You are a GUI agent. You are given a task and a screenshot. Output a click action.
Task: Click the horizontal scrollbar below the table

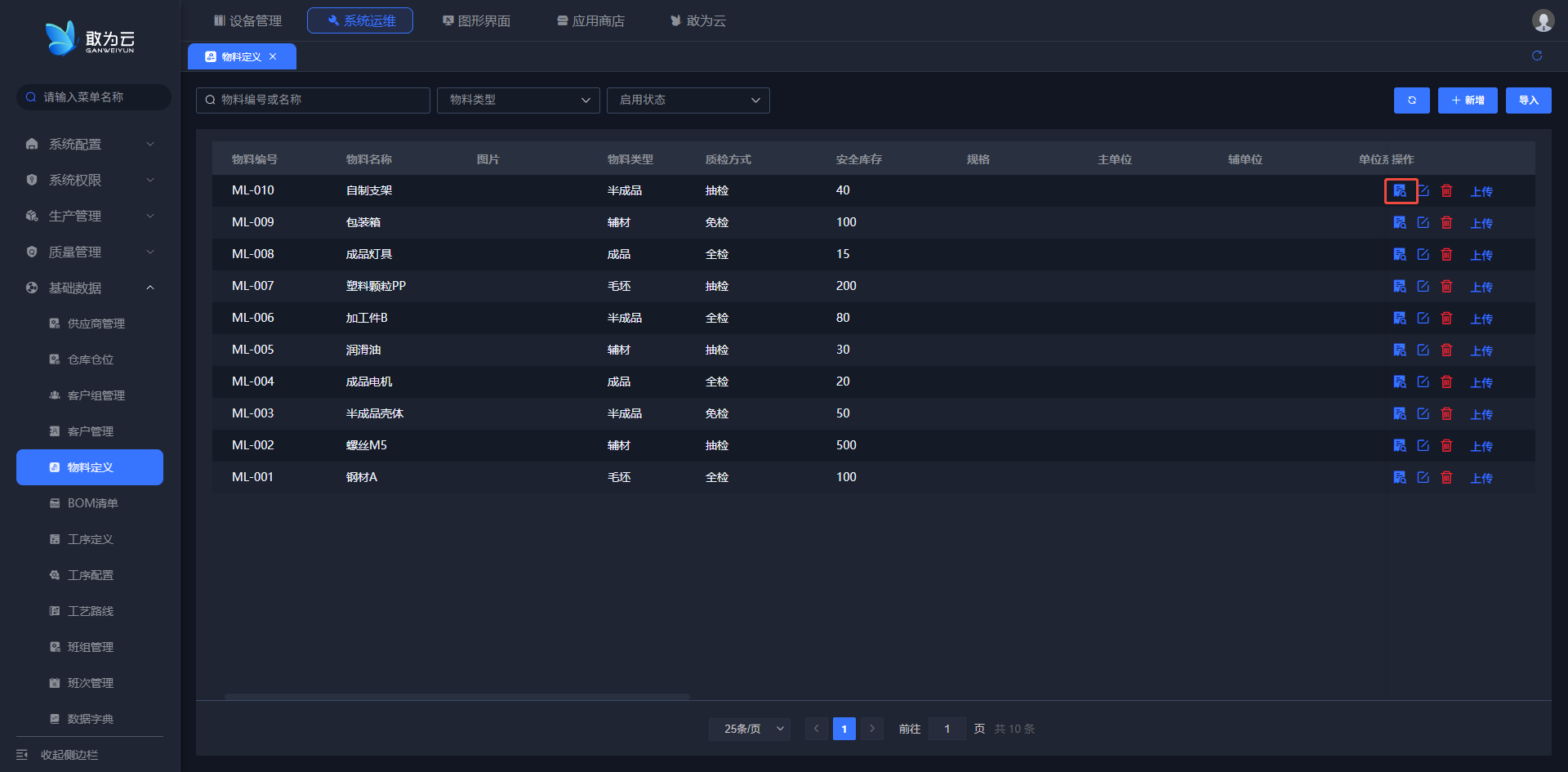(x=457, y=697)
